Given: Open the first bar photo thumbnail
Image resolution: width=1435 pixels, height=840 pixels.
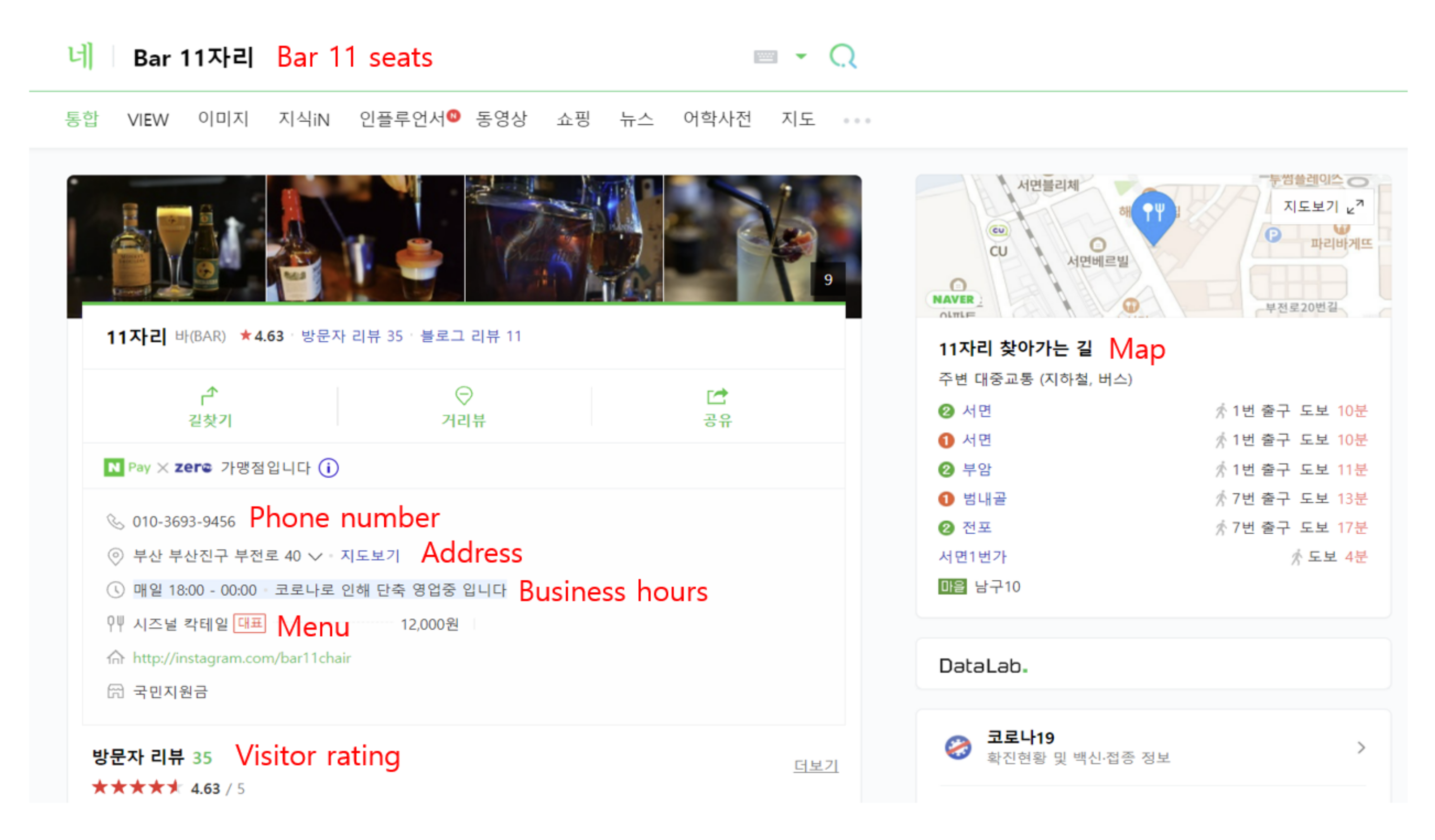Looking at the screenshot, I should click(166, 239).
